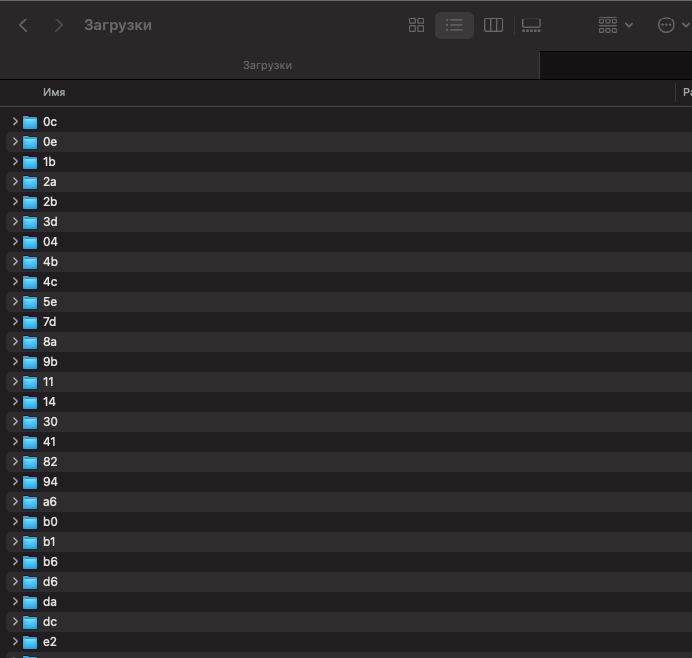Switch to column view
Viewport: 692px width, 658px height.
493,25
